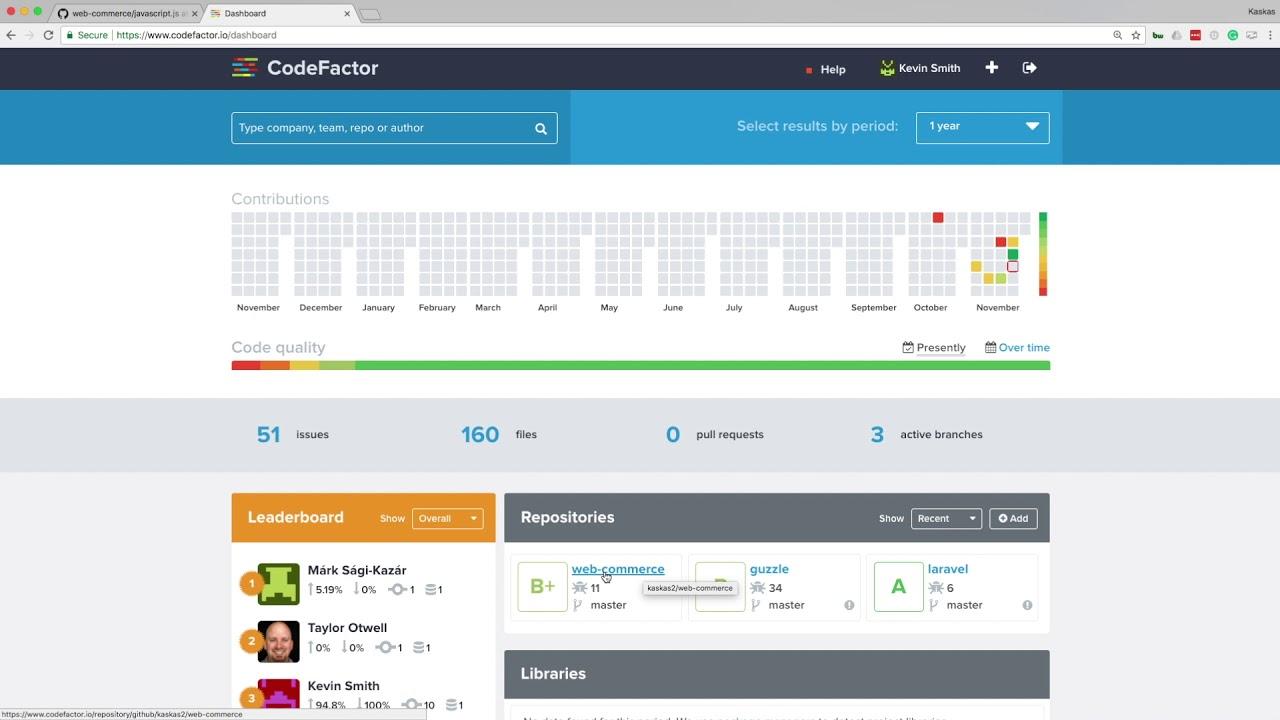Click the repos stack icon for Taylor Otwell
This screenshot has width=1280, height=720.
pyautogui.click(x=419, y=648)
